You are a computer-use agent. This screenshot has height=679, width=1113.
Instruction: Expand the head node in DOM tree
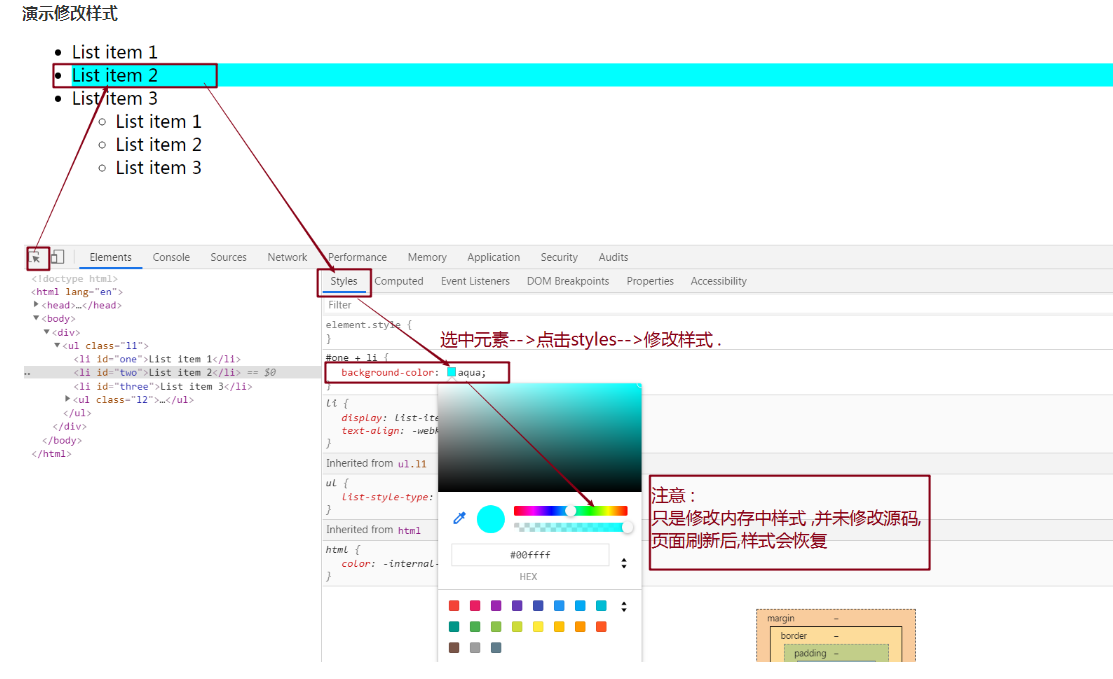[x=36, y=304]
